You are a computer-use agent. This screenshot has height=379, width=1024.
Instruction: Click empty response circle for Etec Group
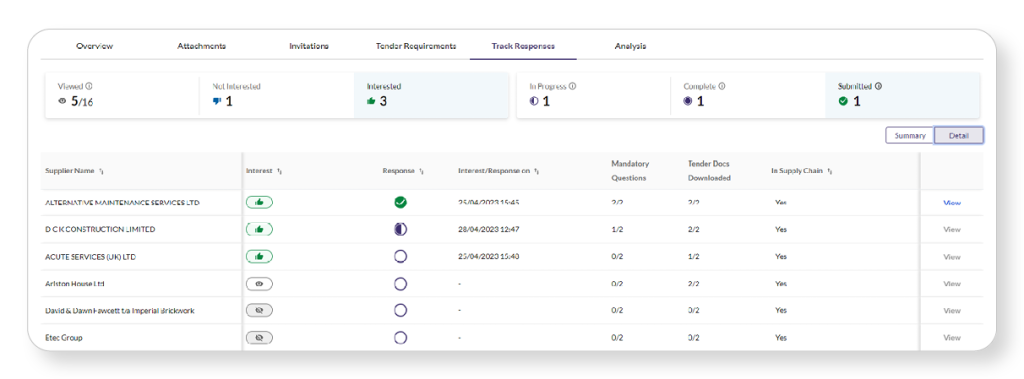[400, 338]
